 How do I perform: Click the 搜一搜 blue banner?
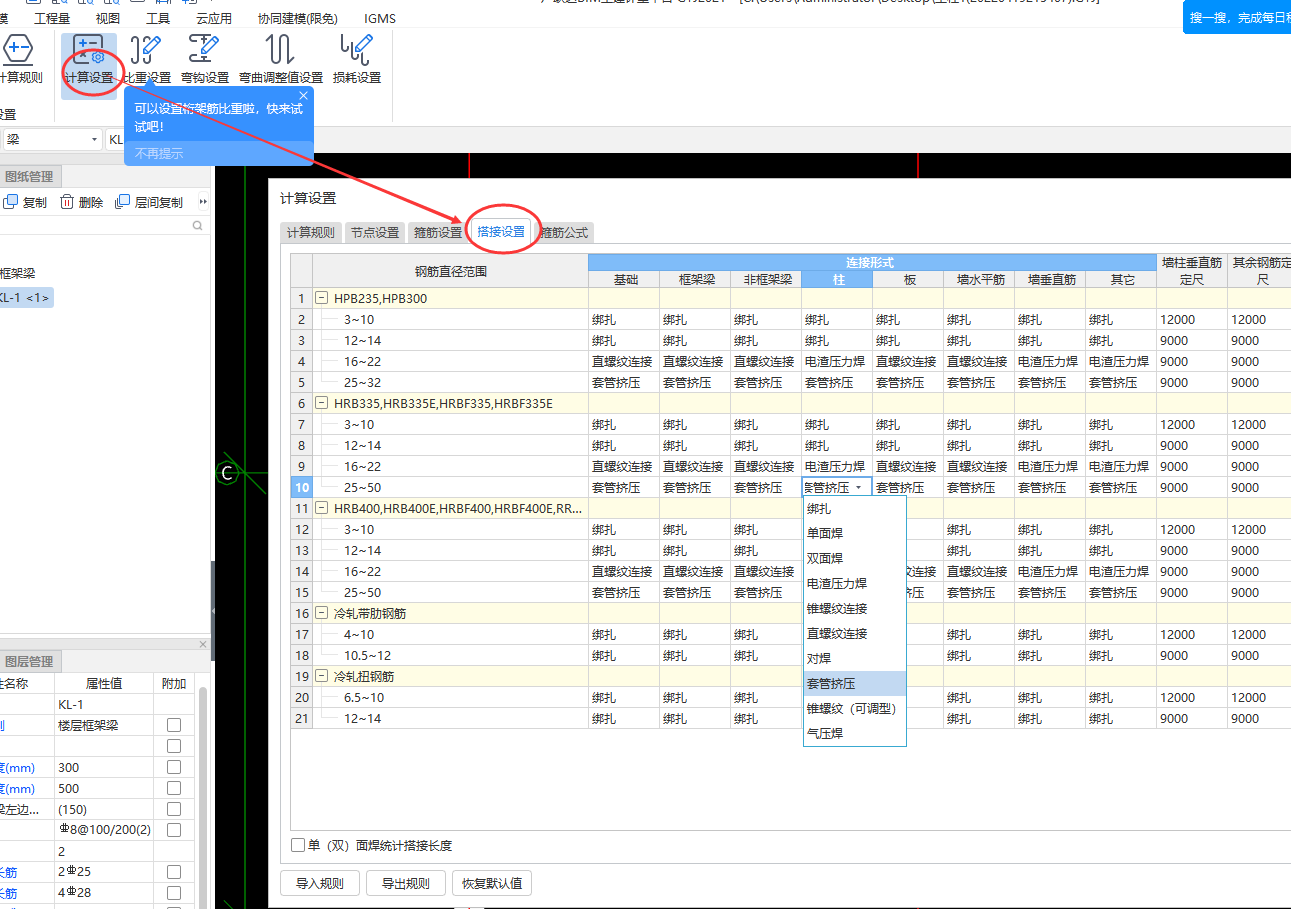click(x=1237, y=17)
